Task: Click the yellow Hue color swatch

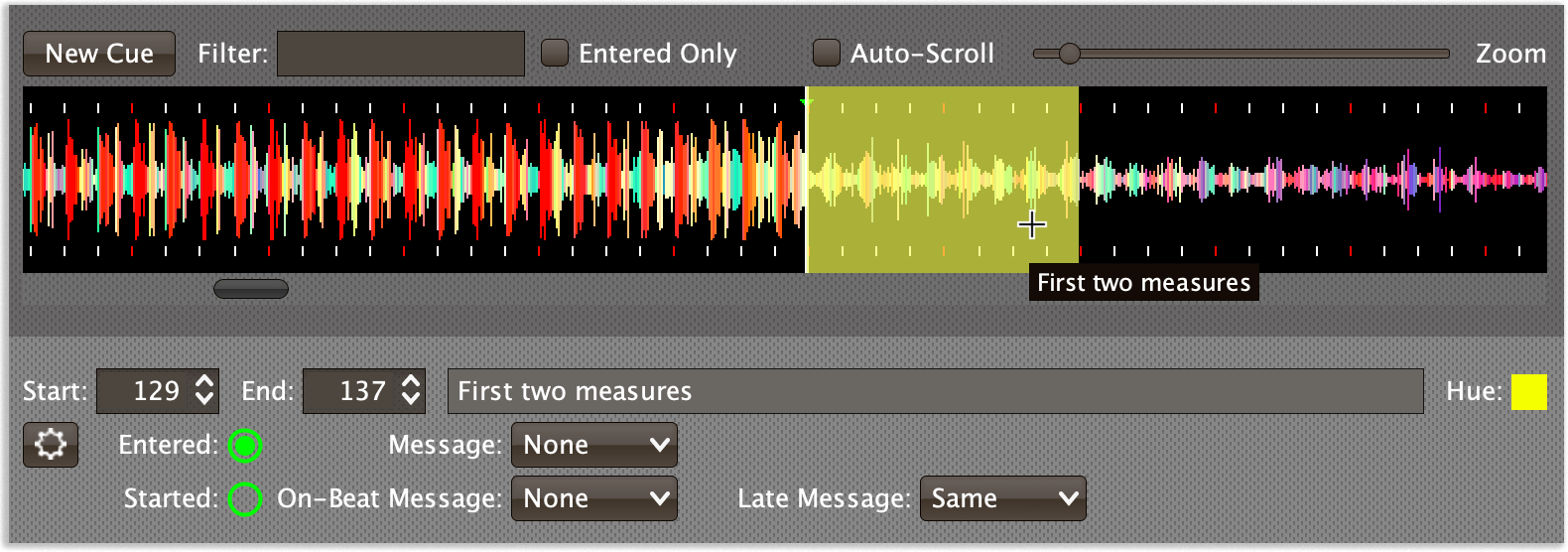Action: click(x=1529, y=392)
